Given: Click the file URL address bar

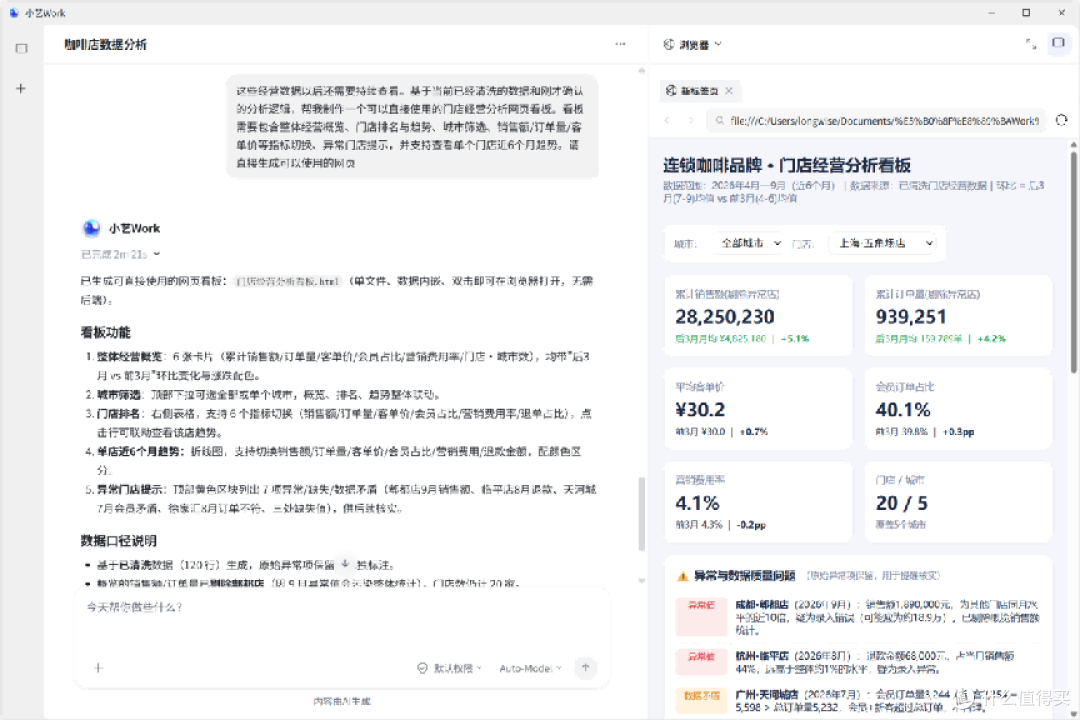Looking at the screenshot, I should 877,121.
